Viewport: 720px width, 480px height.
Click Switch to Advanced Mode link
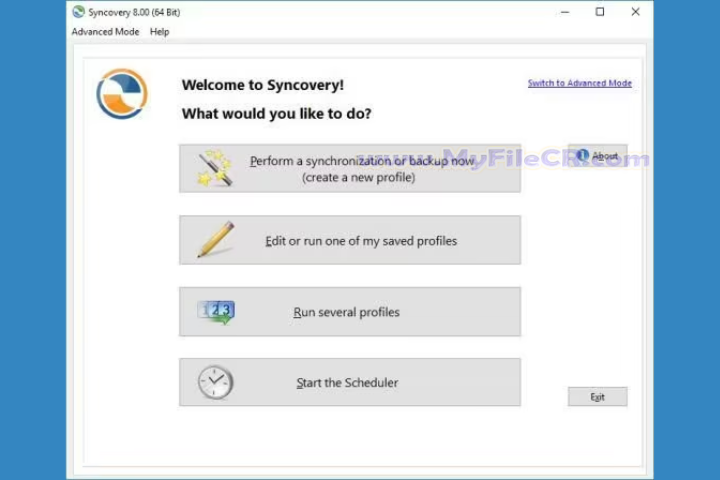tap(579, 83)
